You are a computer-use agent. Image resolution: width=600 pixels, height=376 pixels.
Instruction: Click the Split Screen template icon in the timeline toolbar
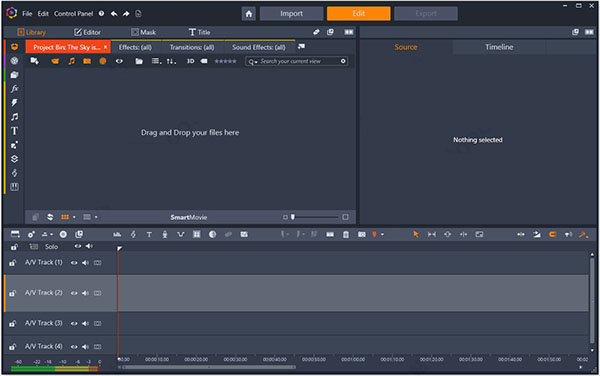[x=244, y=234]
